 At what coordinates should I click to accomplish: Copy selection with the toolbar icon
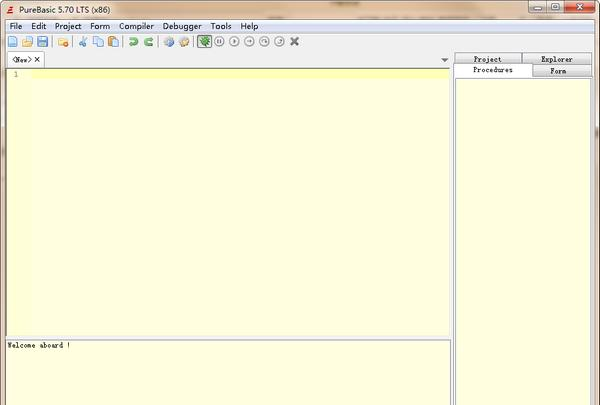click(98, 41)
